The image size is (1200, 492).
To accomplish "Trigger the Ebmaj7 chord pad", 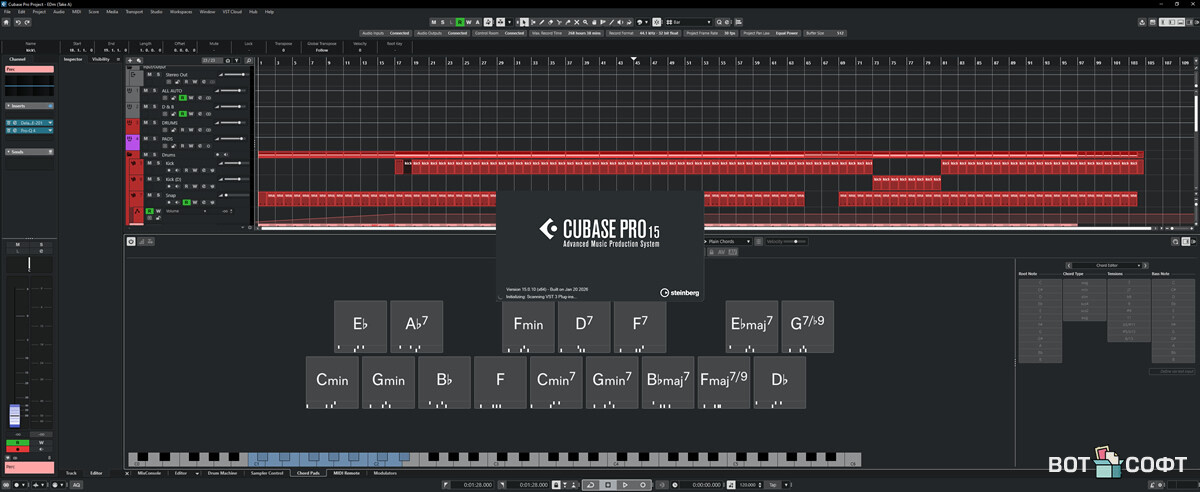I will [x=752, y=325].
